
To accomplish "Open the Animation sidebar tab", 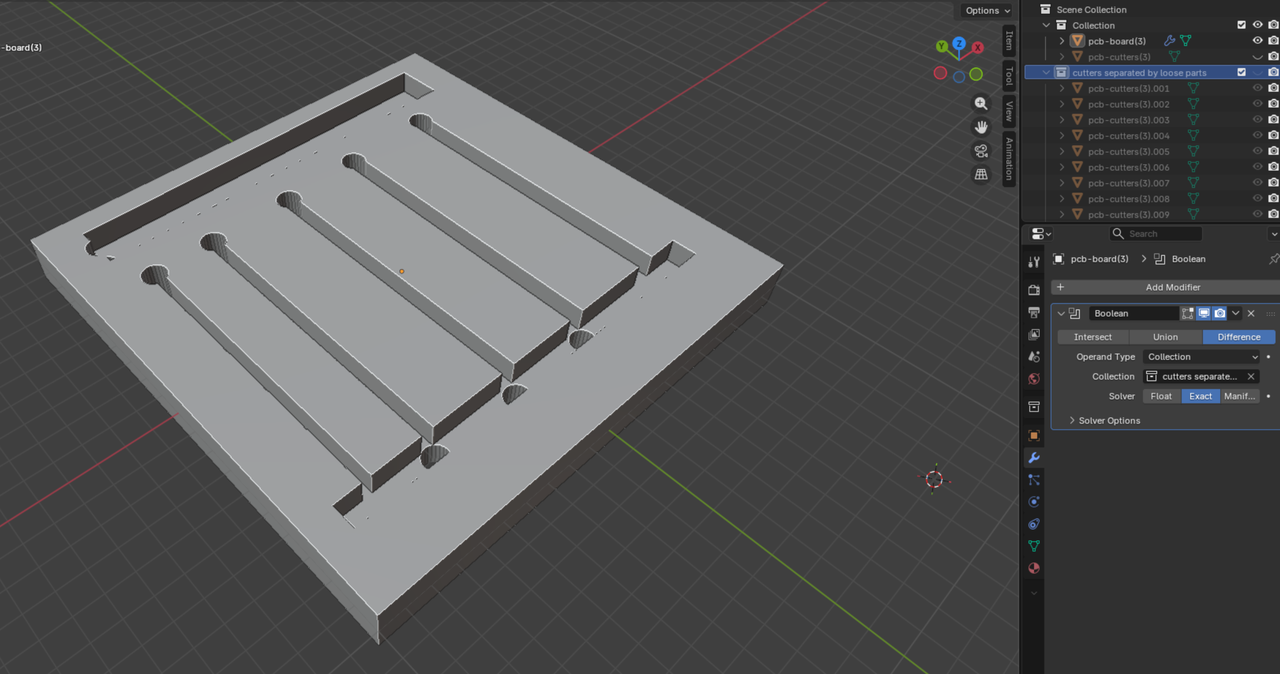I will (x=1009, y=158).
